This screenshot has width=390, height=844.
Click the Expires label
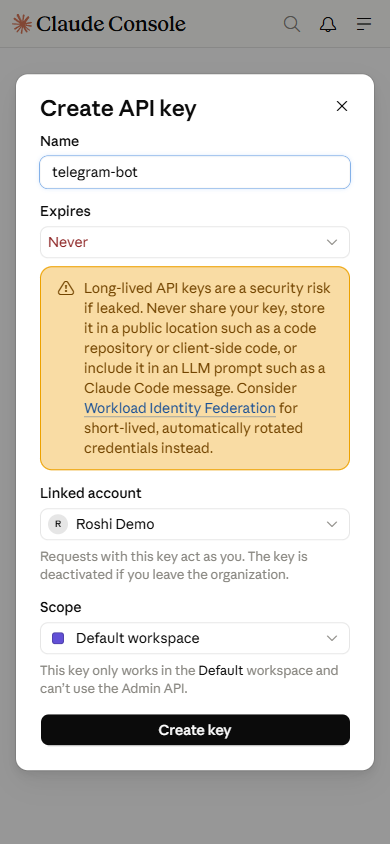pyautogui.click(x=66, y=212)
